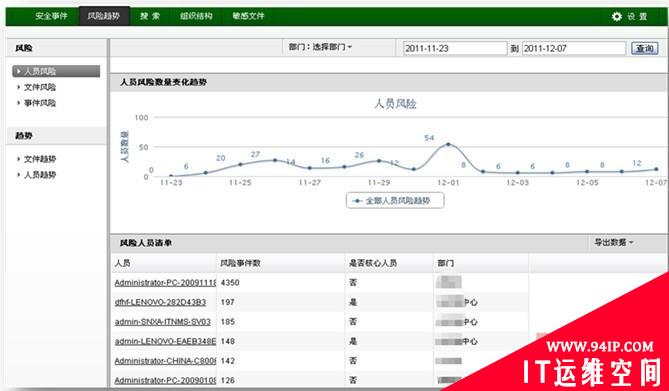Click the arrow beside 人员趋势
Screen dimensions: 669x391
pos(18,175)
